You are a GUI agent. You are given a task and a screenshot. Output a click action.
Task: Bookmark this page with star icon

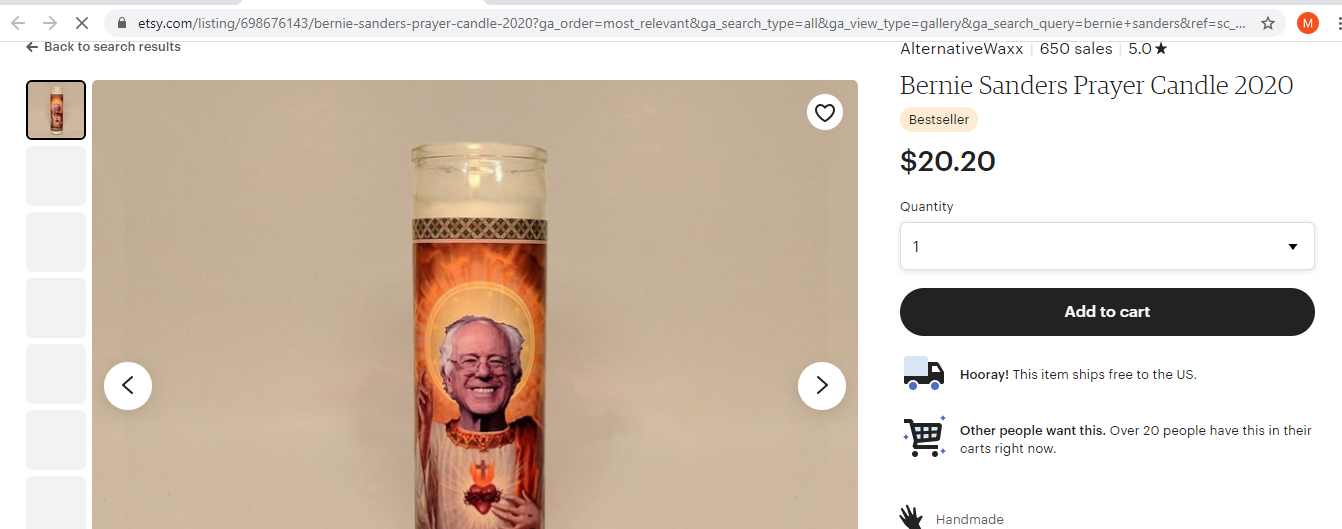(1267, 22)
